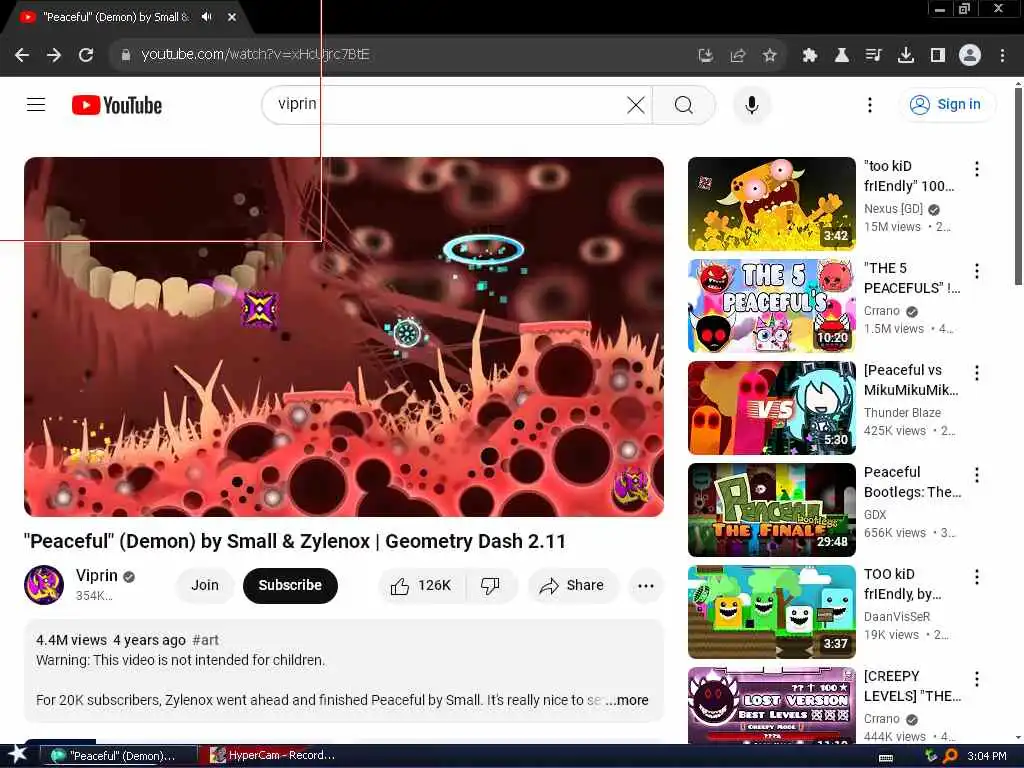The height and width of the screenshot is (768, 1024).
Task: Like the video with 126K thumbs up
Action: (x=422, y=585)
